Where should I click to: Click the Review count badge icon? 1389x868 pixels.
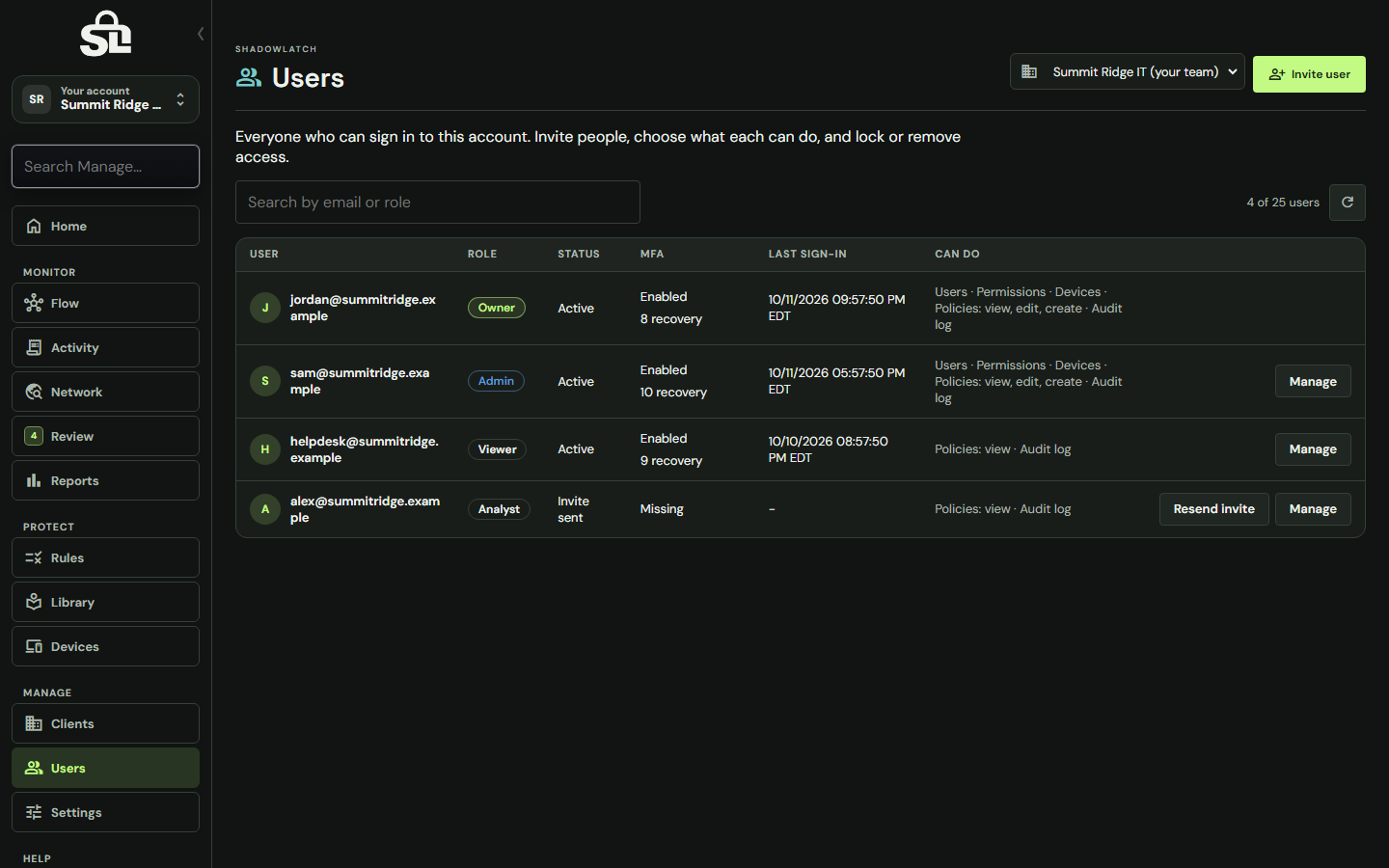pyautogui.click(x=34, y=436)
